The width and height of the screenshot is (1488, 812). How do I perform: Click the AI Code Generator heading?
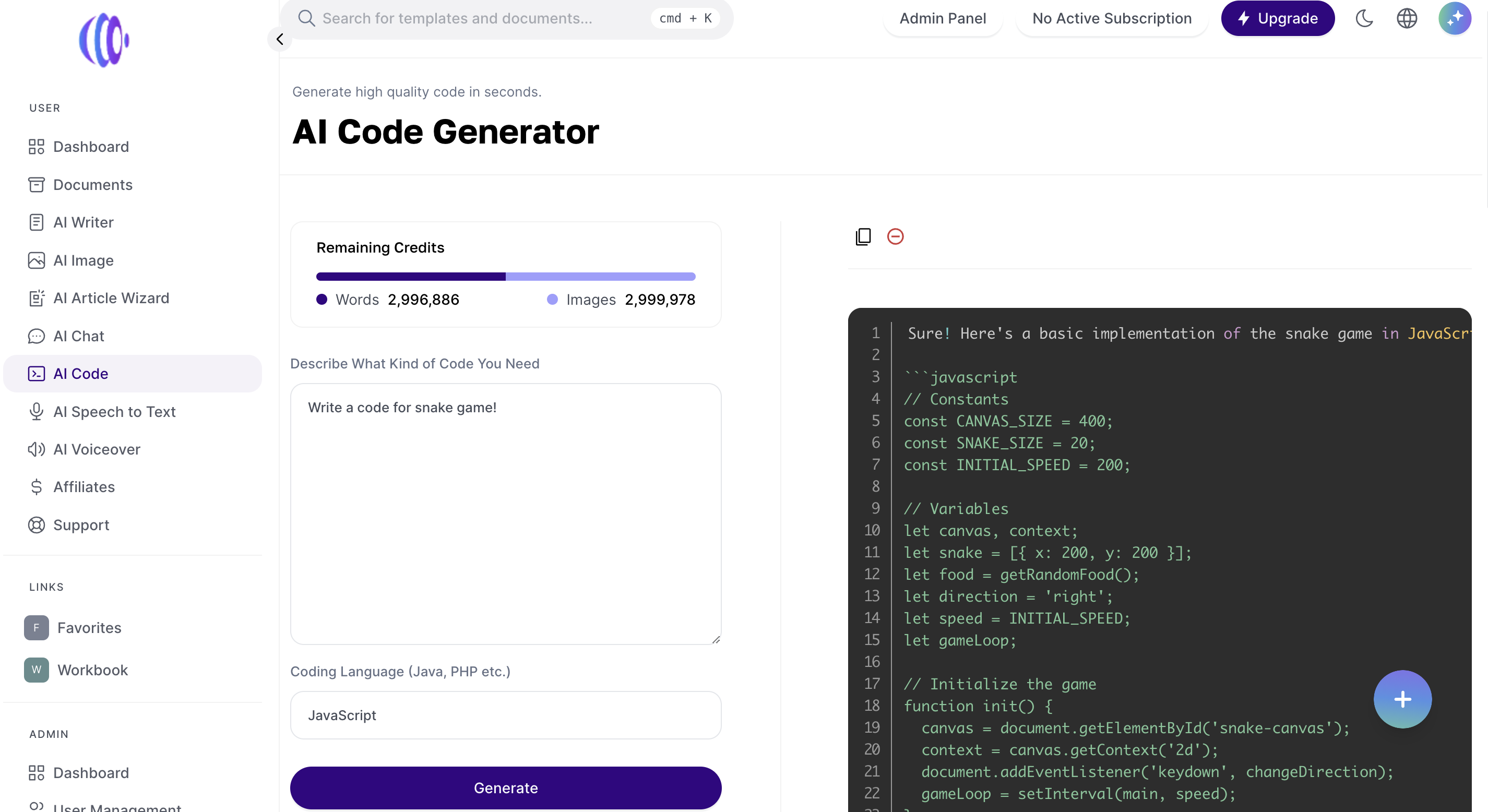[445, 132]
